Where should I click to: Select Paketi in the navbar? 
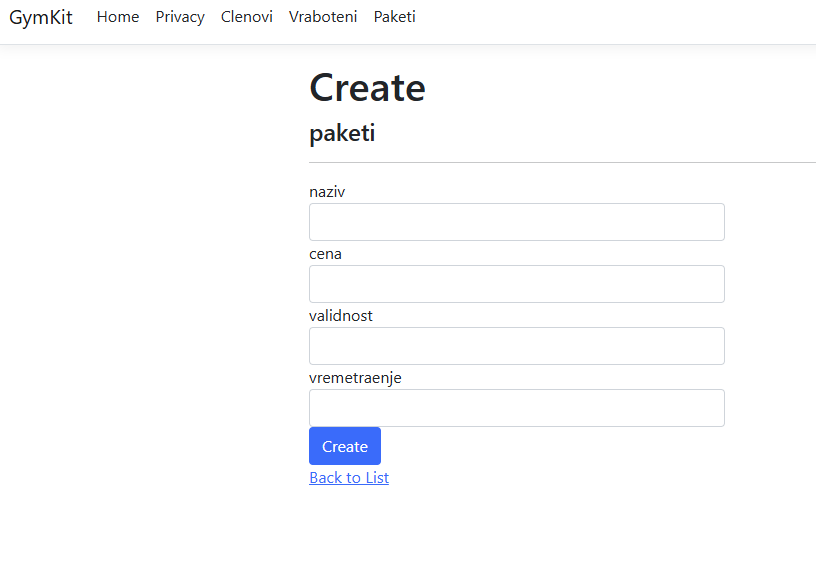[x=394, y=17]
